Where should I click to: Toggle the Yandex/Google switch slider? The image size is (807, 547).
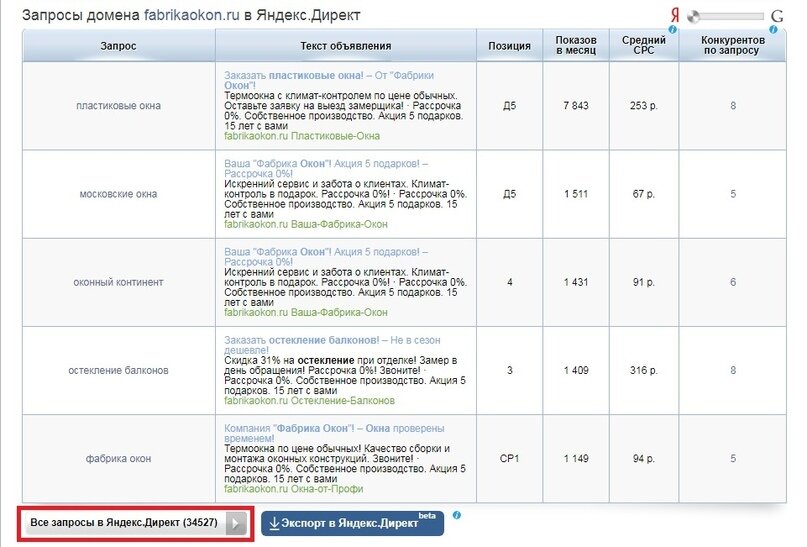[x=726, y=16]
